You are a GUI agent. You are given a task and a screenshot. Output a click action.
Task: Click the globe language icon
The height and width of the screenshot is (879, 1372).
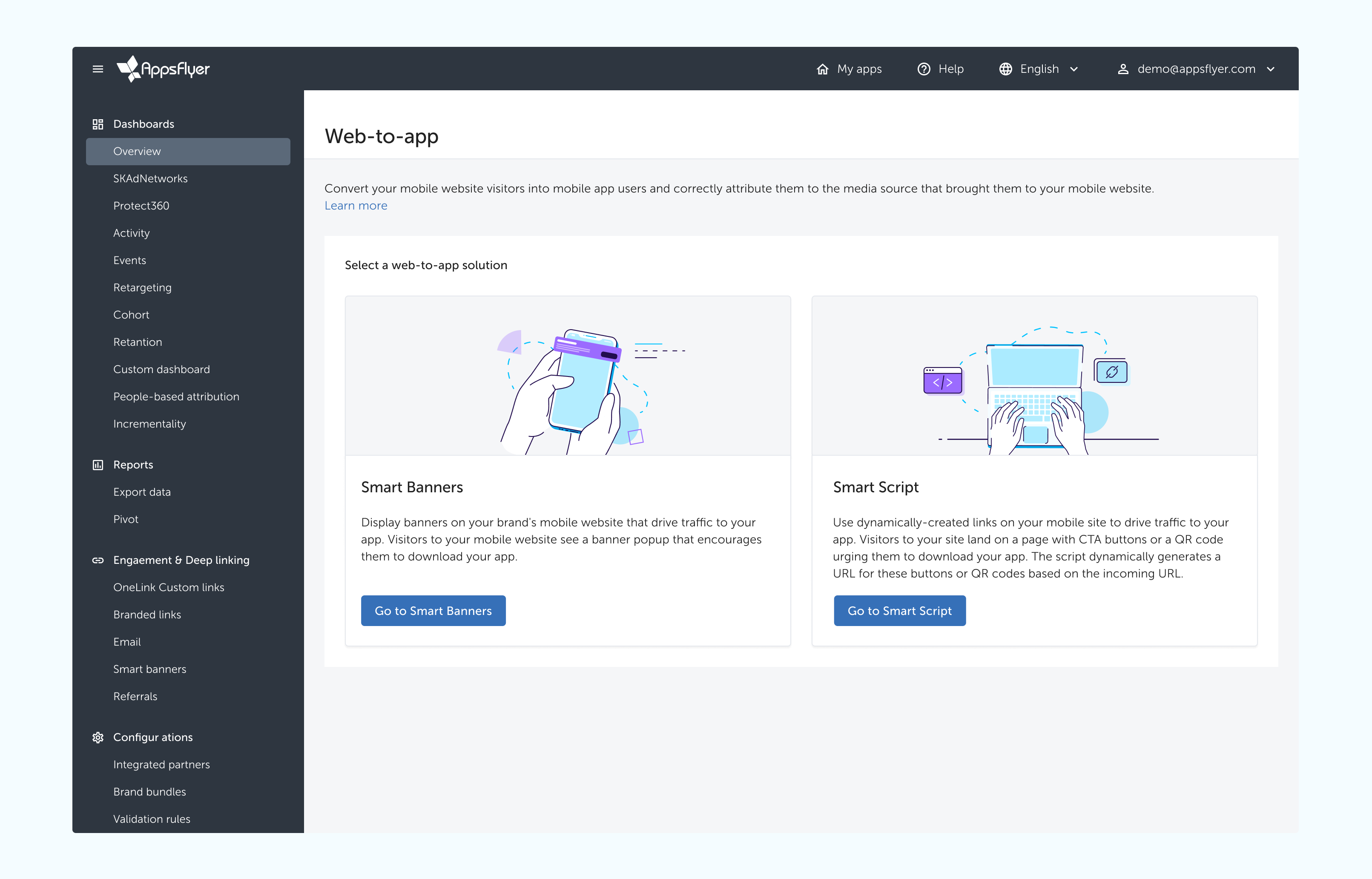tap(1005, 69)
